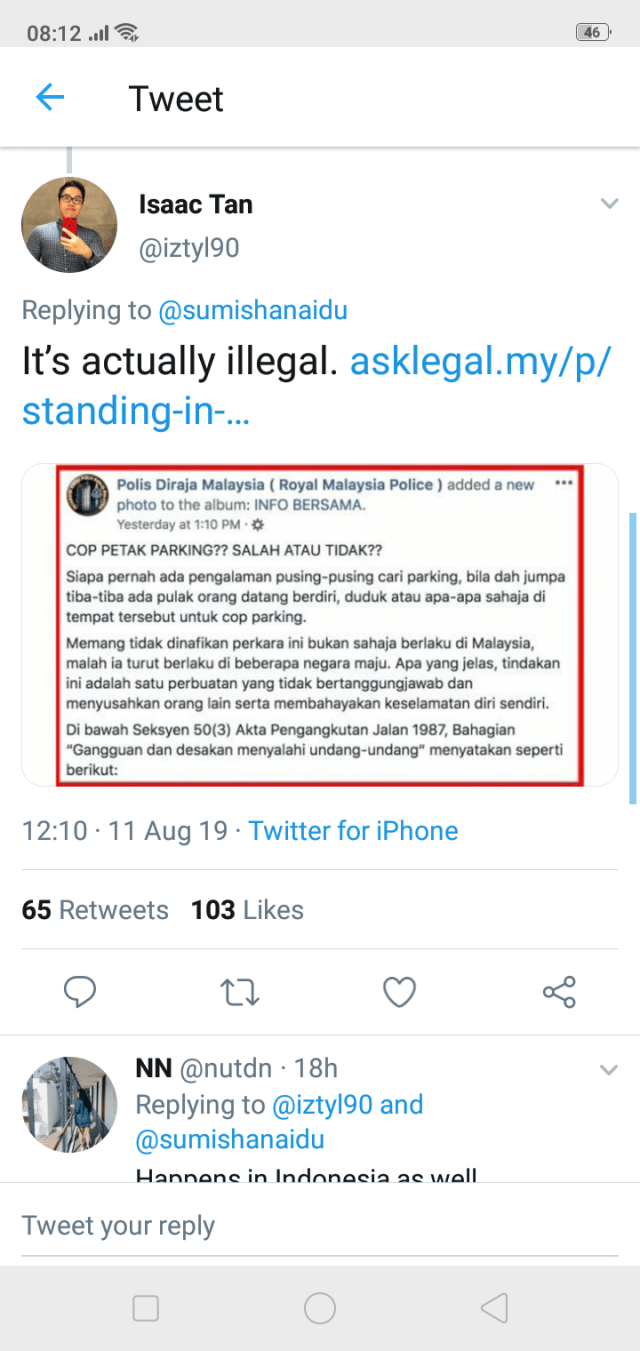Open Isaac Tan's profile picture
This screenshot has width=640, height=1351.
69,225
